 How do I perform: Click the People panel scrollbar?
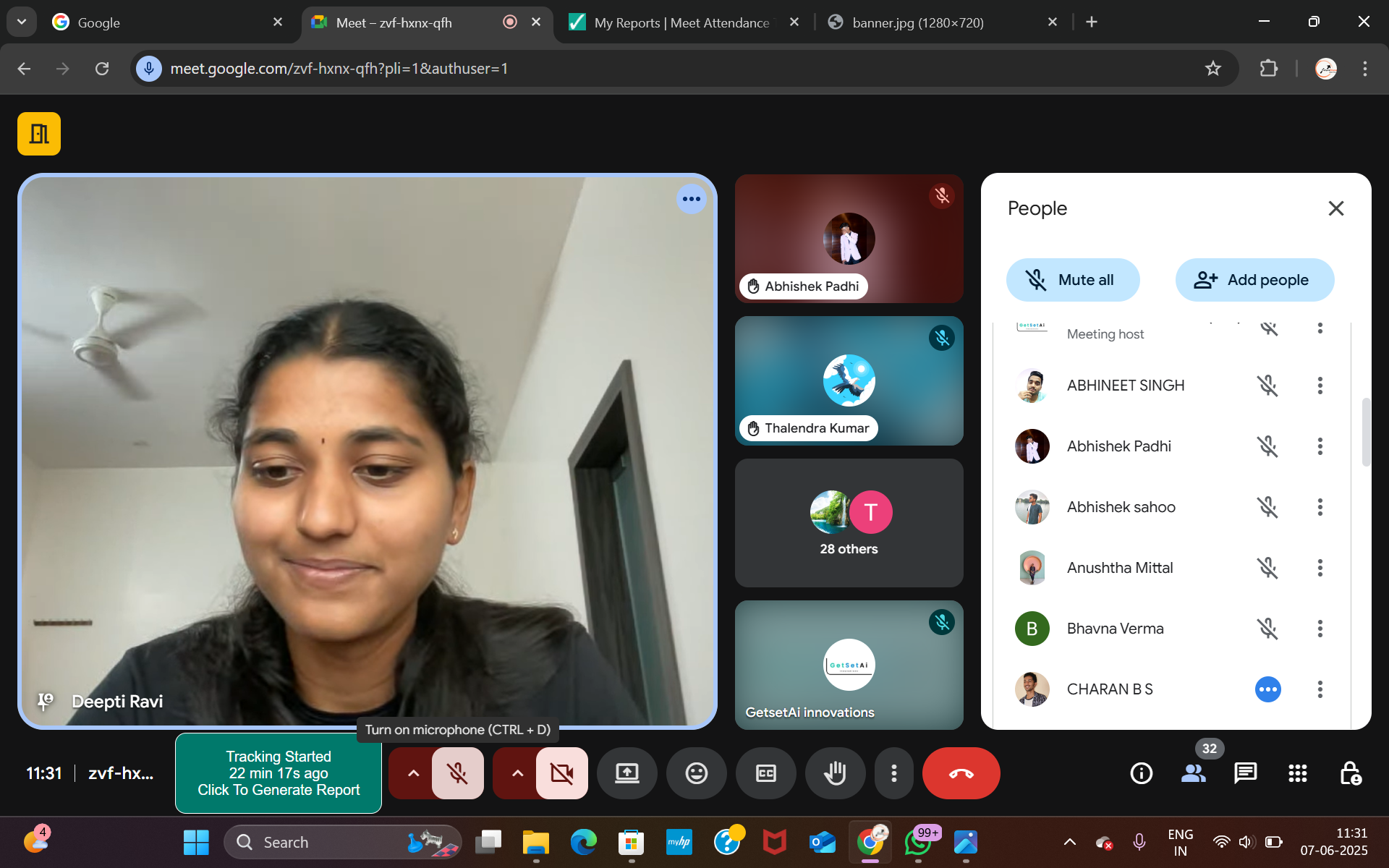click(x=1366, y=432)
